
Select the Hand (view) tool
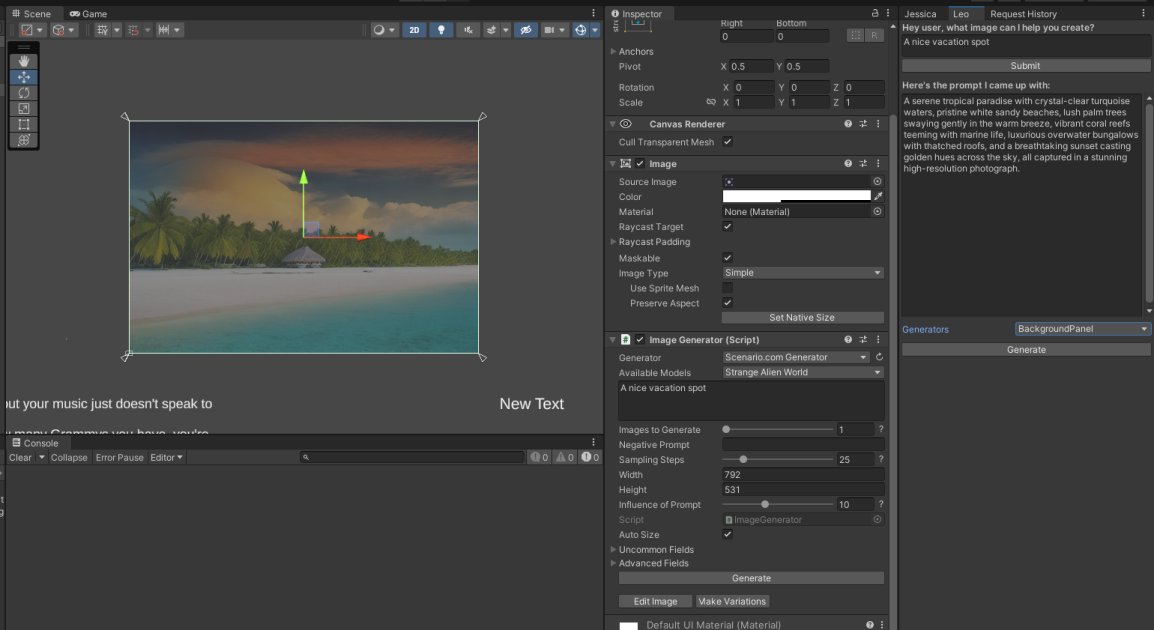tap(24, 61)
